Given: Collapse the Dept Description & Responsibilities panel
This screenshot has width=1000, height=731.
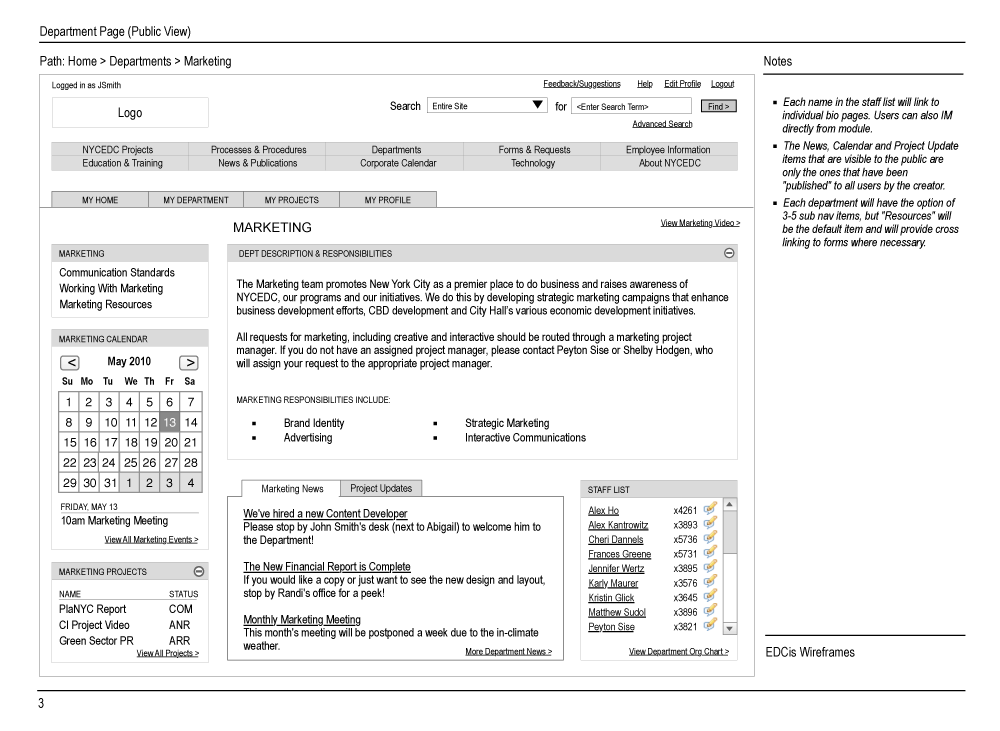Looking at the screenshot, I should coord(729,253).
